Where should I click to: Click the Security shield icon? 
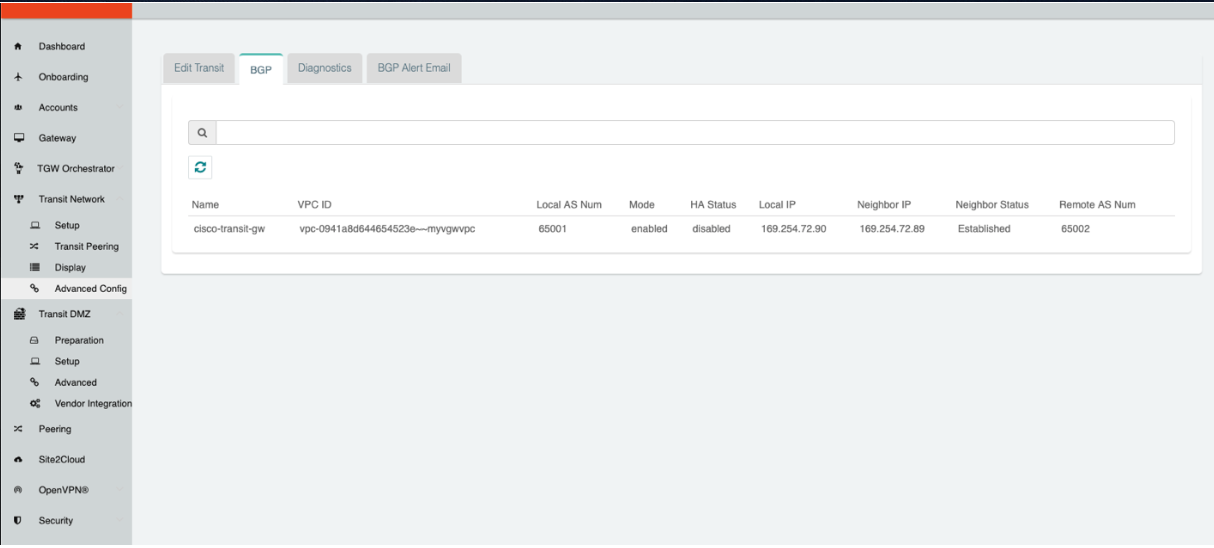[x=18, y=520]
